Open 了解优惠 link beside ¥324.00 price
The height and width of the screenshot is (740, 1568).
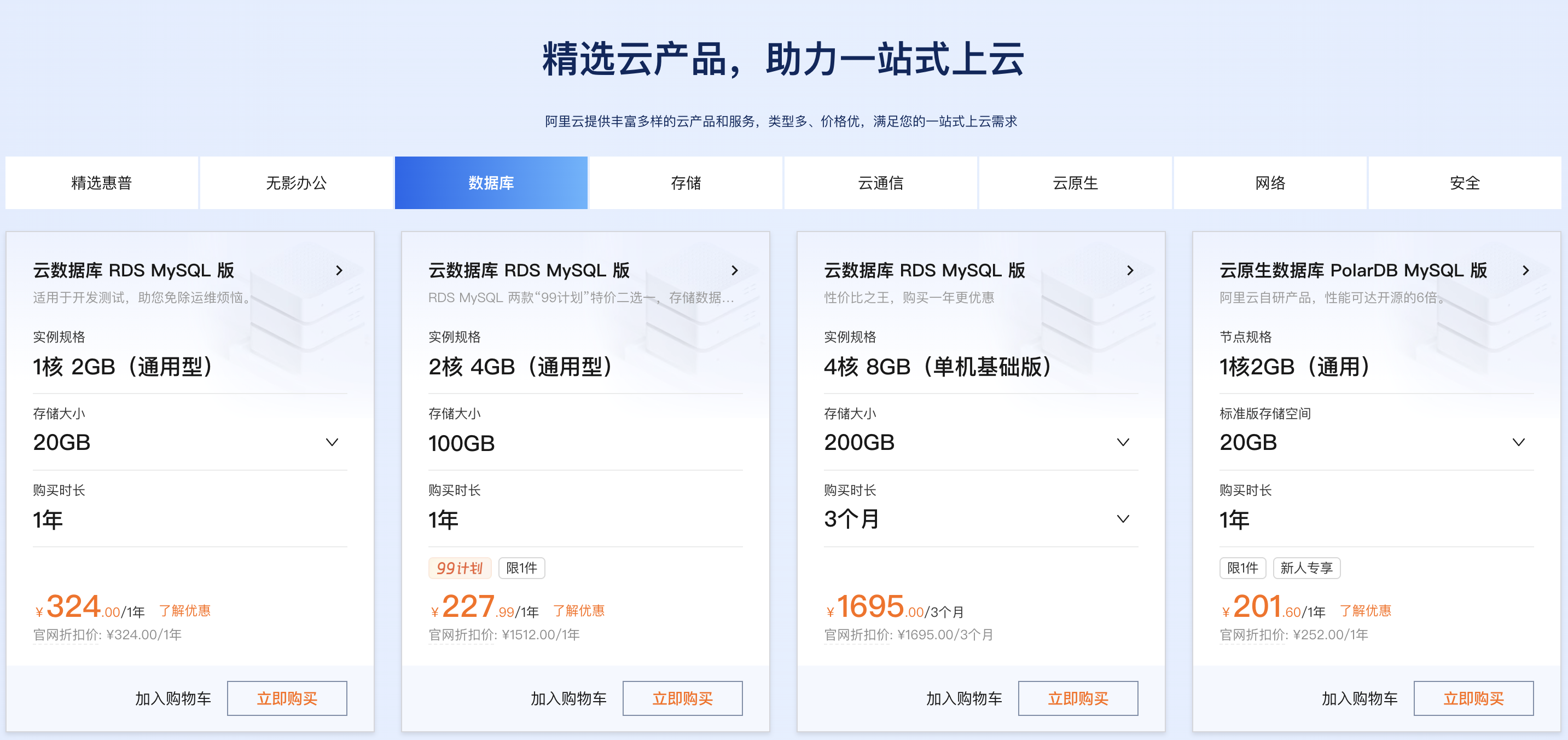[185, 611]
